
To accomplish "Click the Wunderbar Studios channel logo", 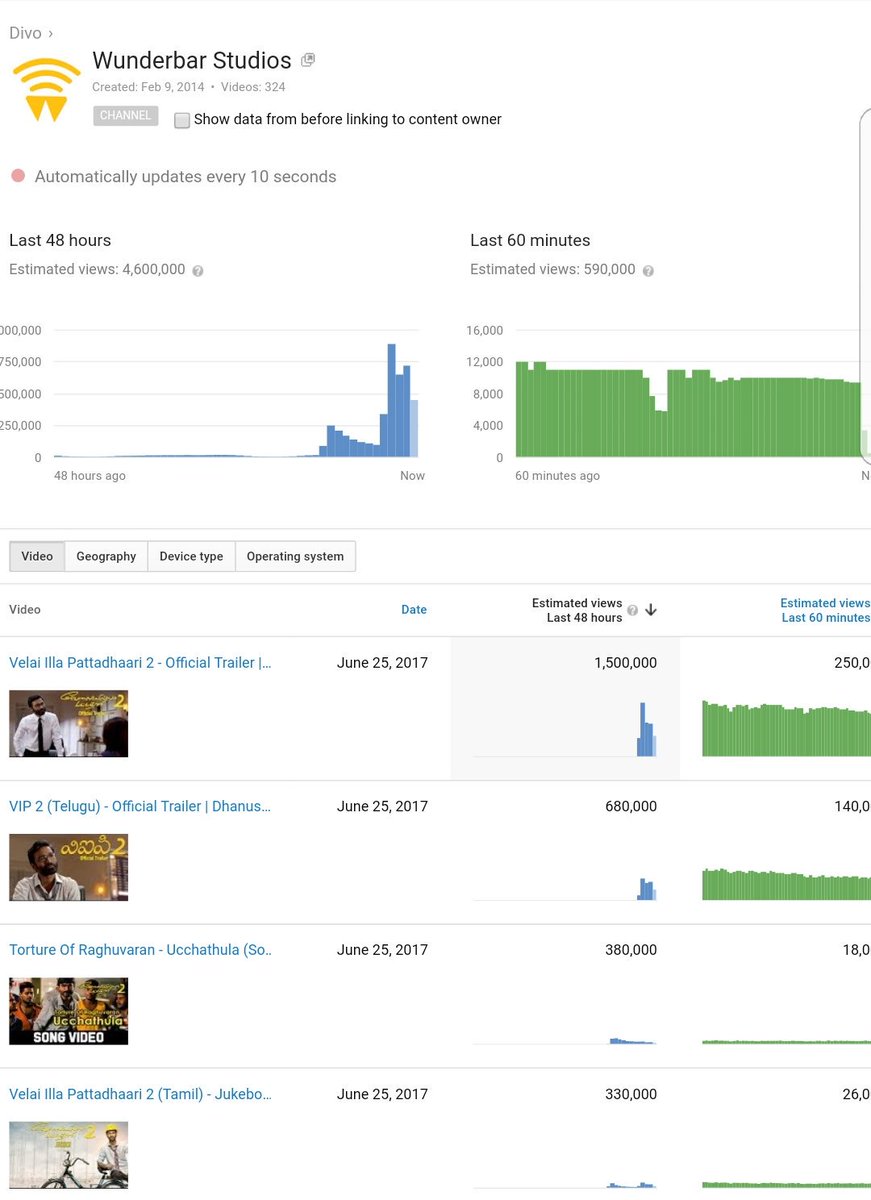I will pyautogui.click(x=46, y=89).
